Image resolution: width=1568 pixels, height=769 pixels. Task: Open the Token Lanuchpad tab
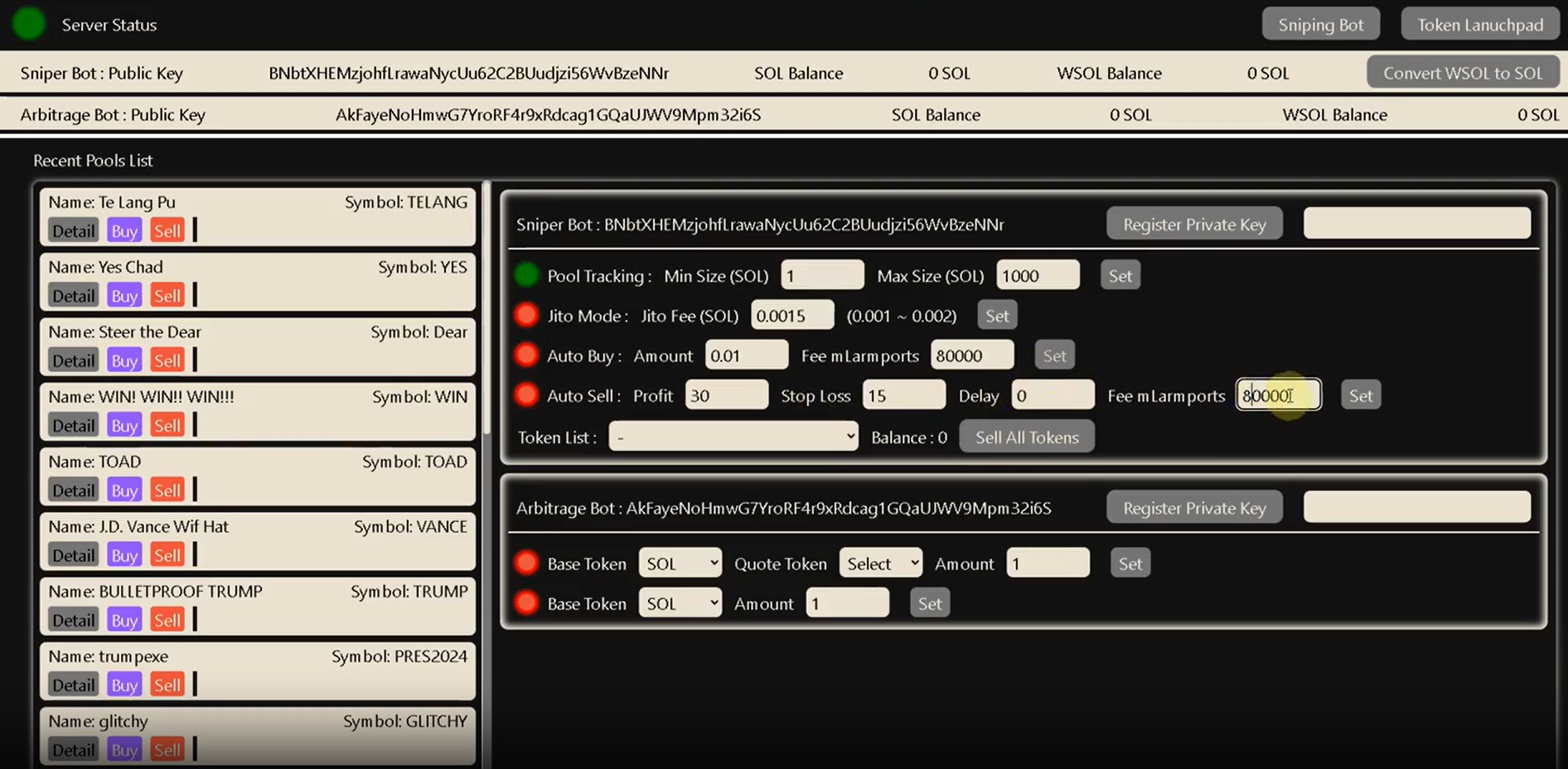[x=1480, y=24]
